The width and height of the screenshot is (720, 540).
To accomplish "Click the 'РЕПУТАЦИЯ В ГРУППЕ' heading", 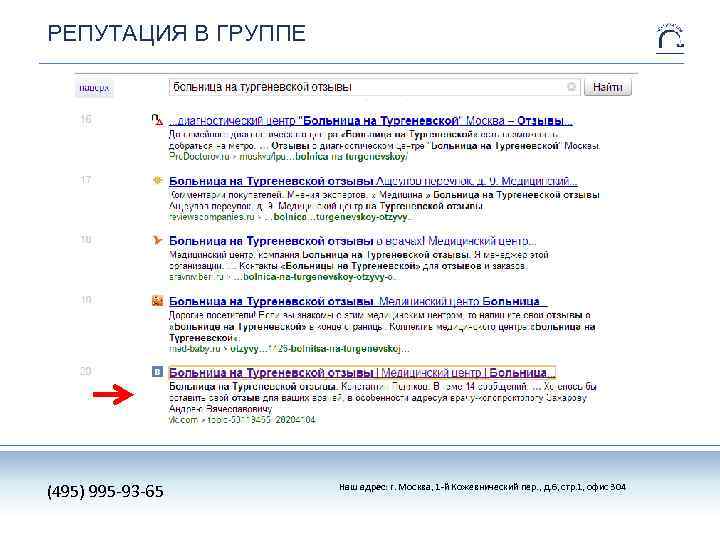I will pyautogui.click(x=177, y=34).
